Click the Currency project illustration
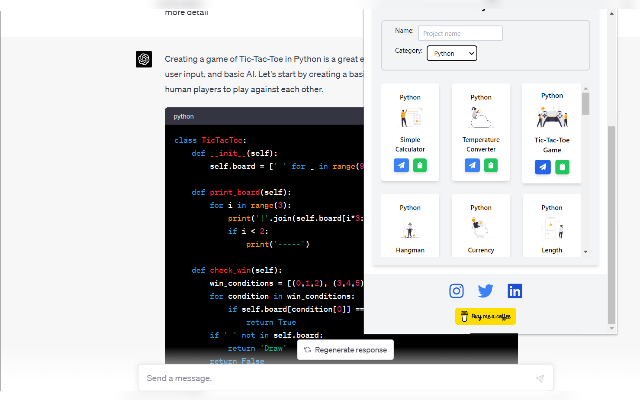Screen dimensions: 640x400 tap(480, 228)
